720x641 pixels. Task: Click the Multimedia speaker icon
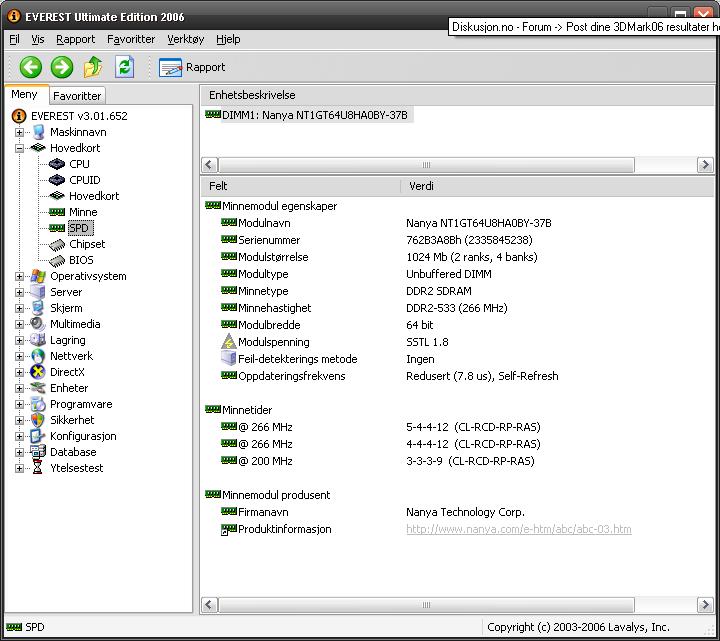tap(38, 324)
